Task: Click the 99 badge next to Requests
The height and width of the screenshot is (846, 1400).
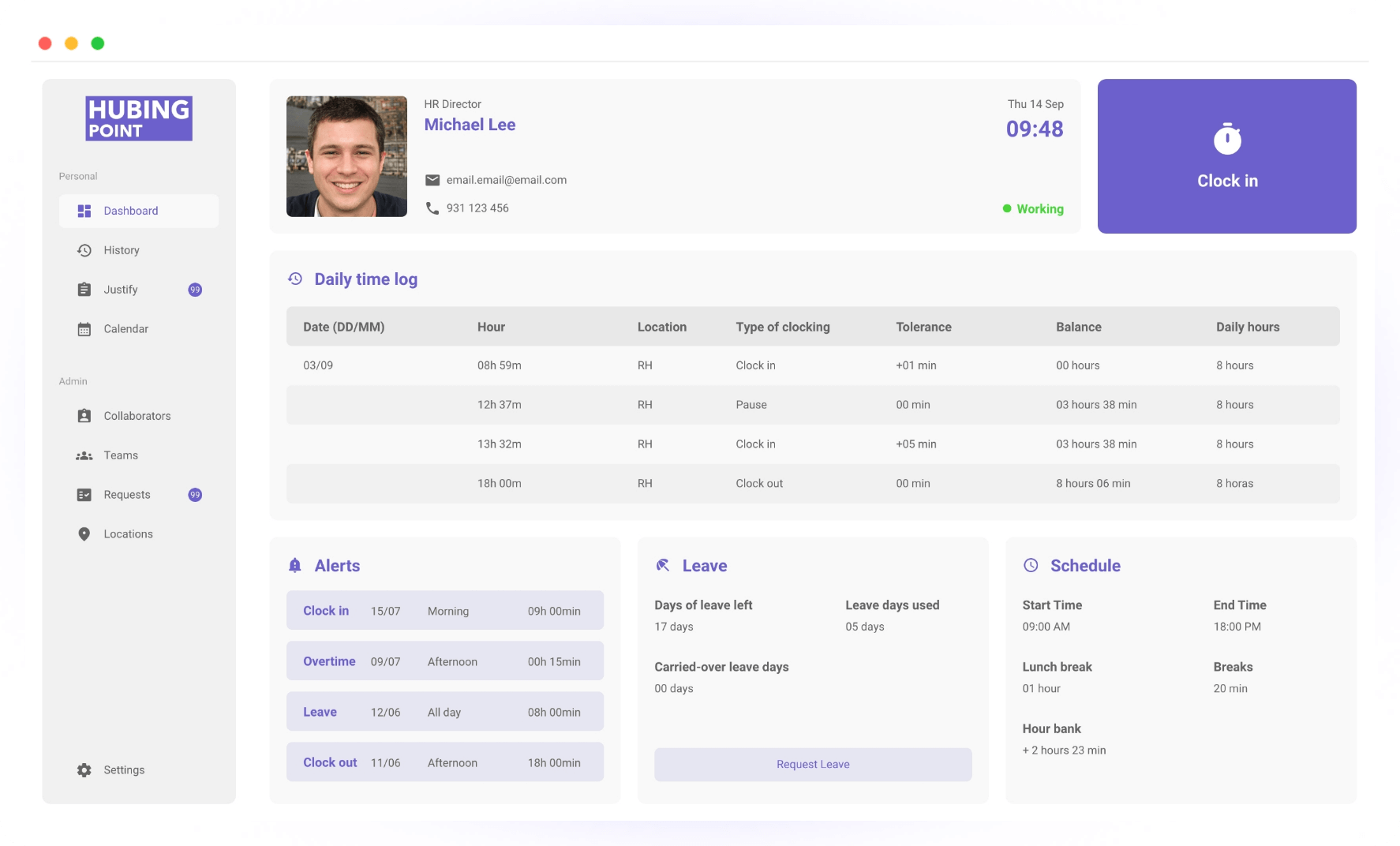Action: [195, 495]
